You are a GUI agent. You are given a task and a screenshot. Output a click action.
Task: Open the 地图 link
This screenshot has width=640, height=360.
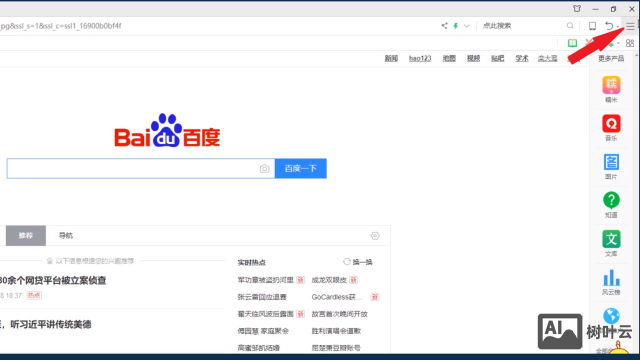coord(449,58)
